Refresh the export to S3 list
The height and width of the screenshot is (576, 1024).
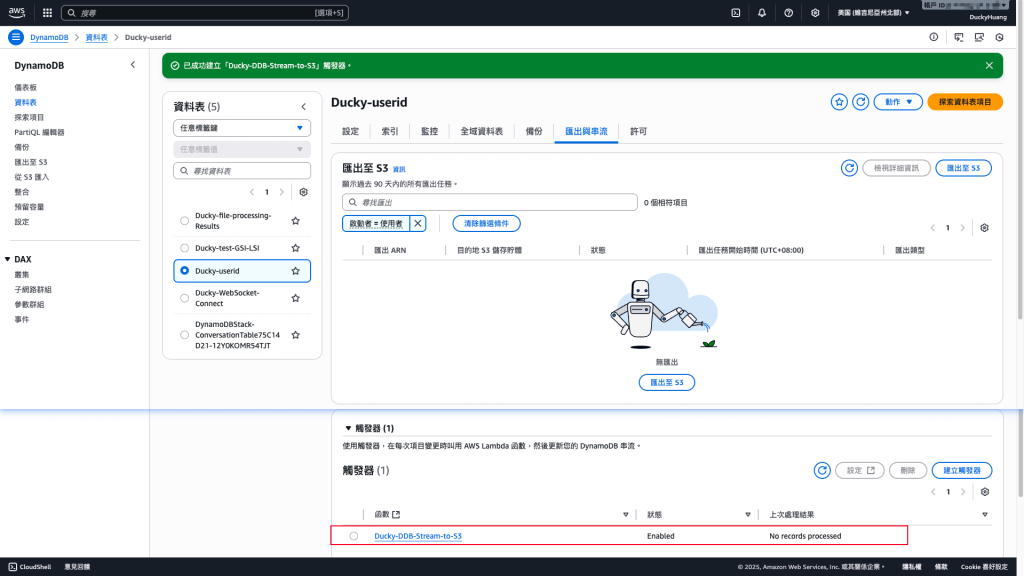(849, 168)
